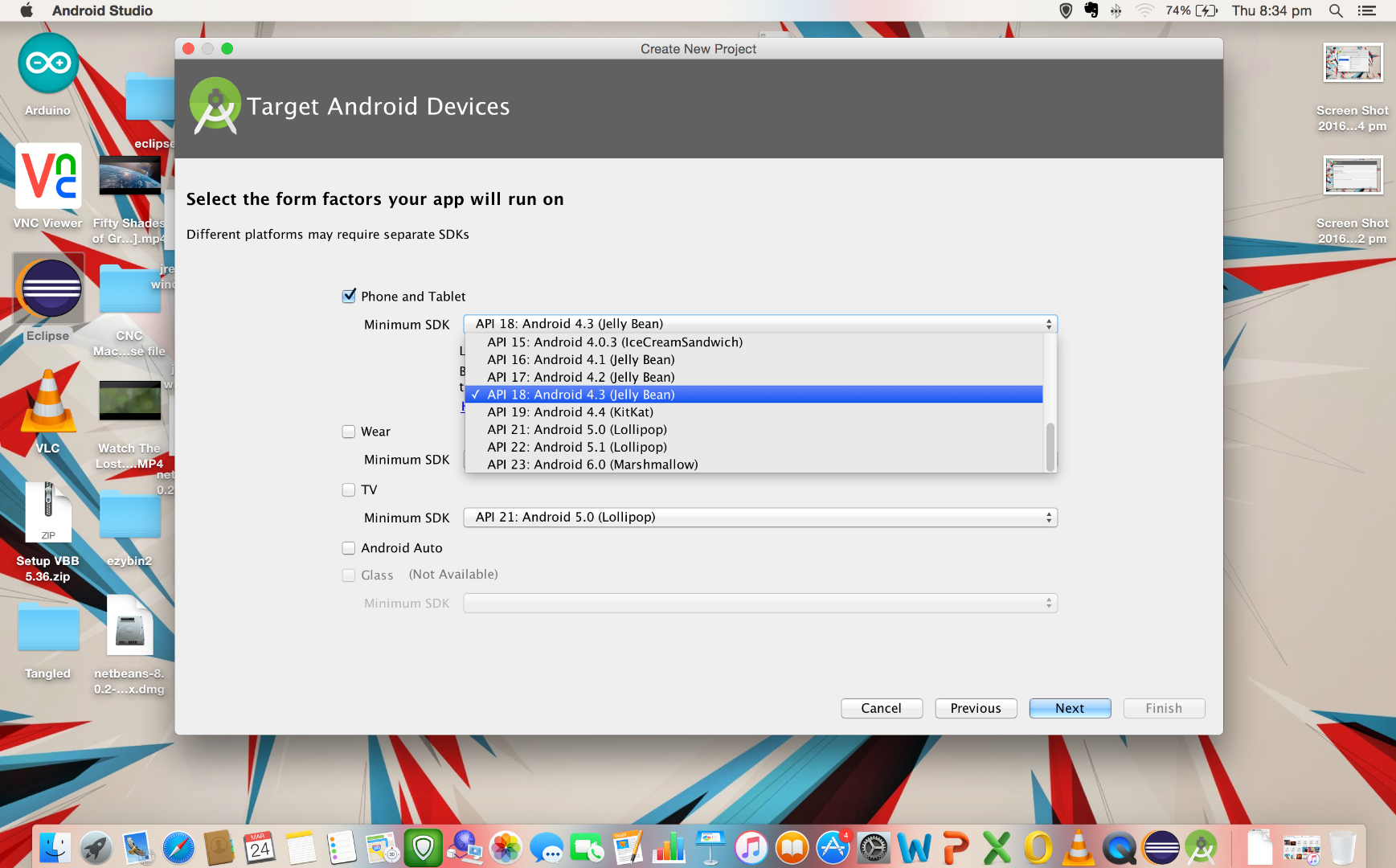Proceed with the Next button
The image size is (1396, 868).
coord(1070,708)
